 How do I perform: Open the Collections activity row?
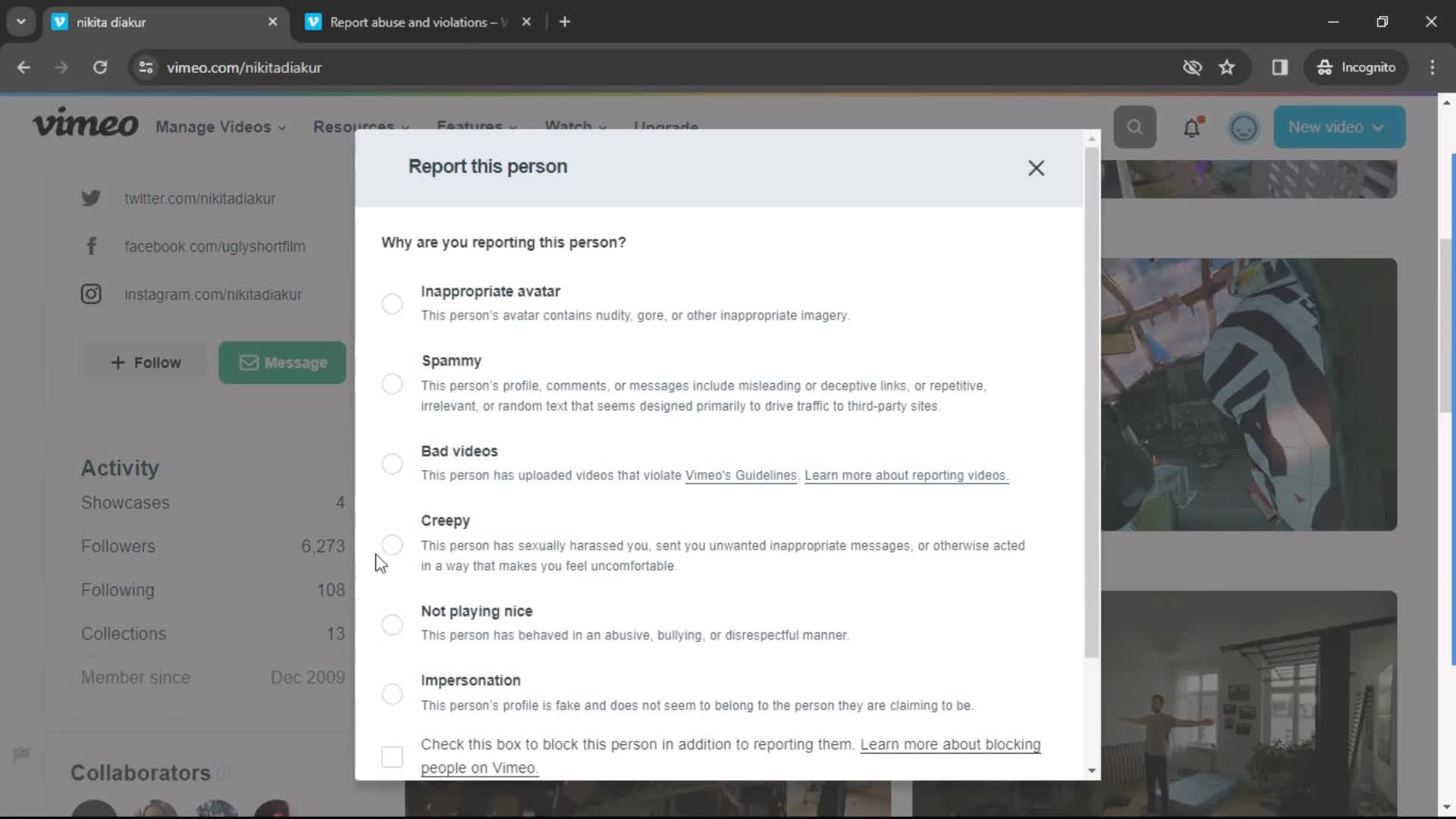[213, 634]
